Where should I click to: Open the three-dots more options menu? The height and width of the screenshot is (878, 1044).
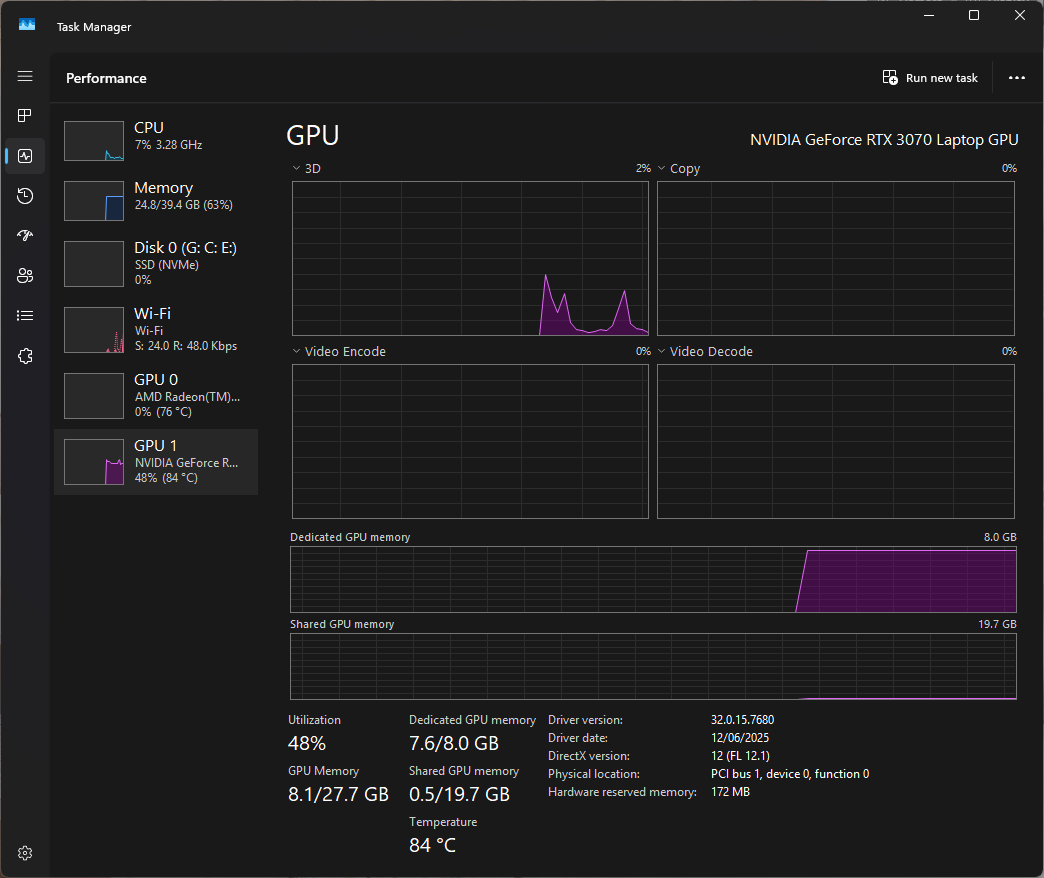click(x=1017, y=78)
